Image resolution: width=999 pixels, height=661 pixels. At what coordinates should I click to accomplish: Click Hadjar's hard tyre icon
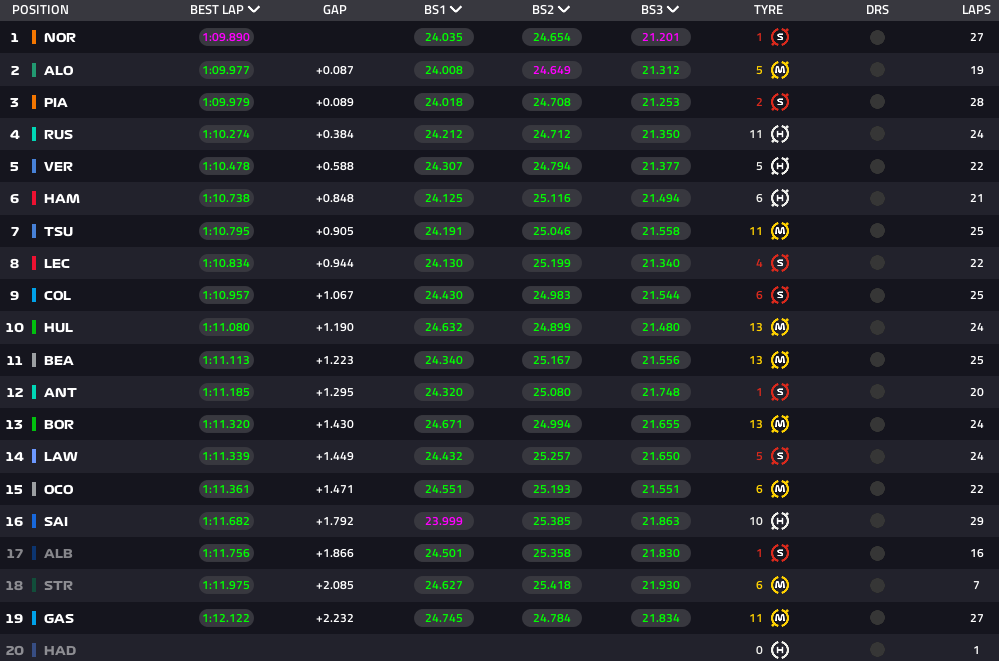click(780, 650)
